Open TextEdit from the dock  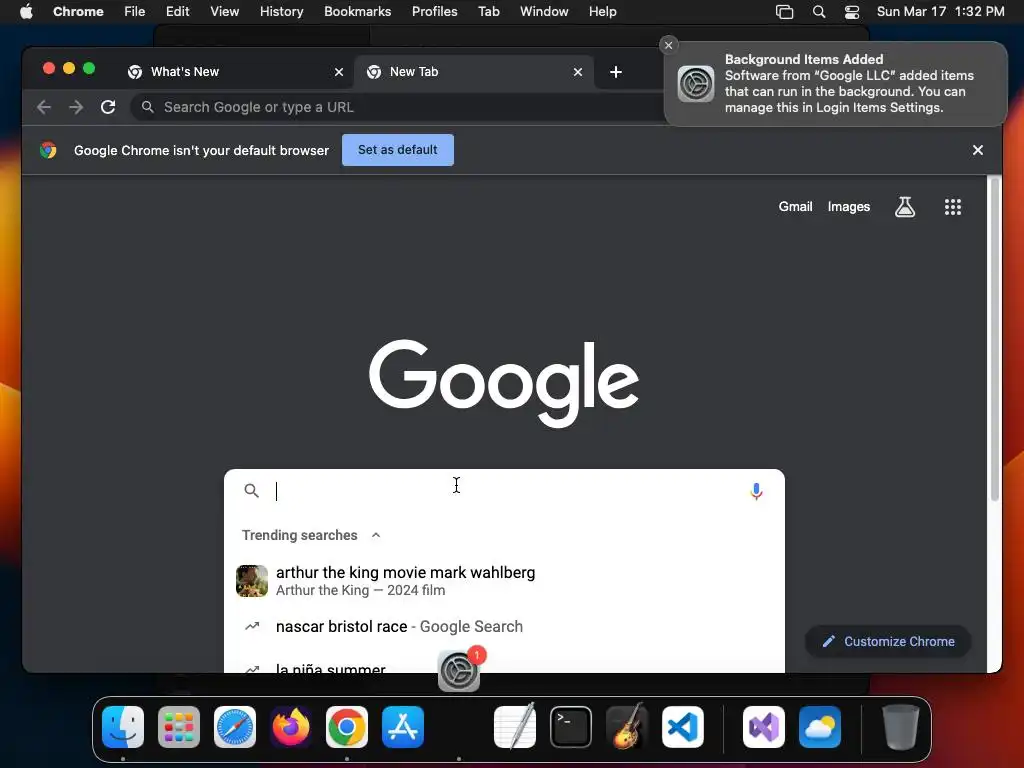click(x=515, y=726)
